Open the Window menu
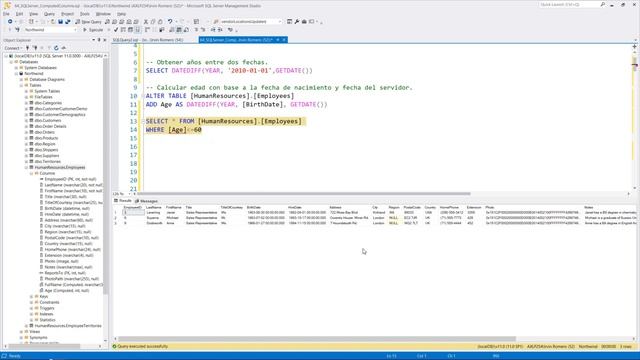Screen dimensions: 640x360 point(103,14)
